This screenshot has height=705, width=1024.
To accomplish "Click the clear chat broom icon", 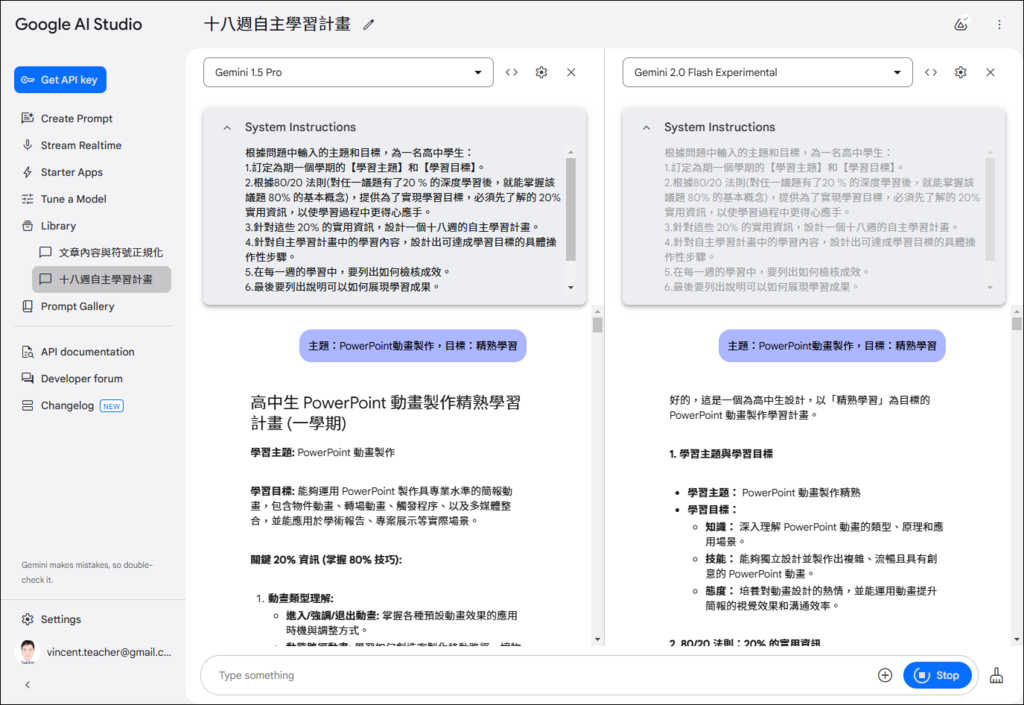I will 997,675.
